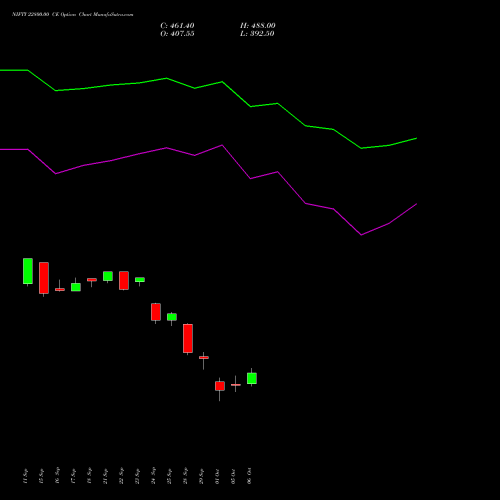Select the 17 Sep green candlestick
The image size is (500, 500).
[76, 287]
